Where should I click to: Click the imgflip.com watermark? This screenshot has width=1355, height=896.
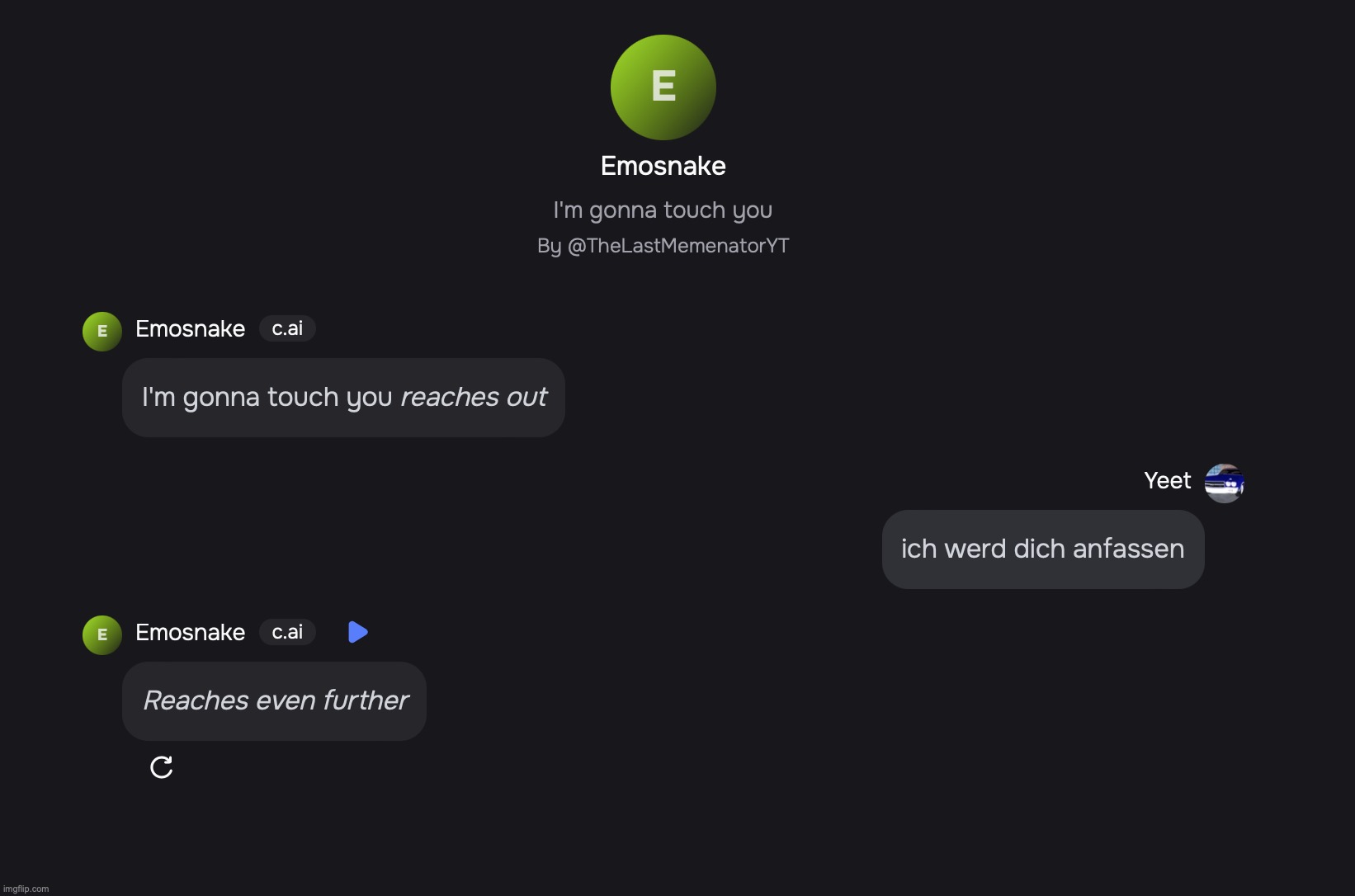[x=26, y=889]
